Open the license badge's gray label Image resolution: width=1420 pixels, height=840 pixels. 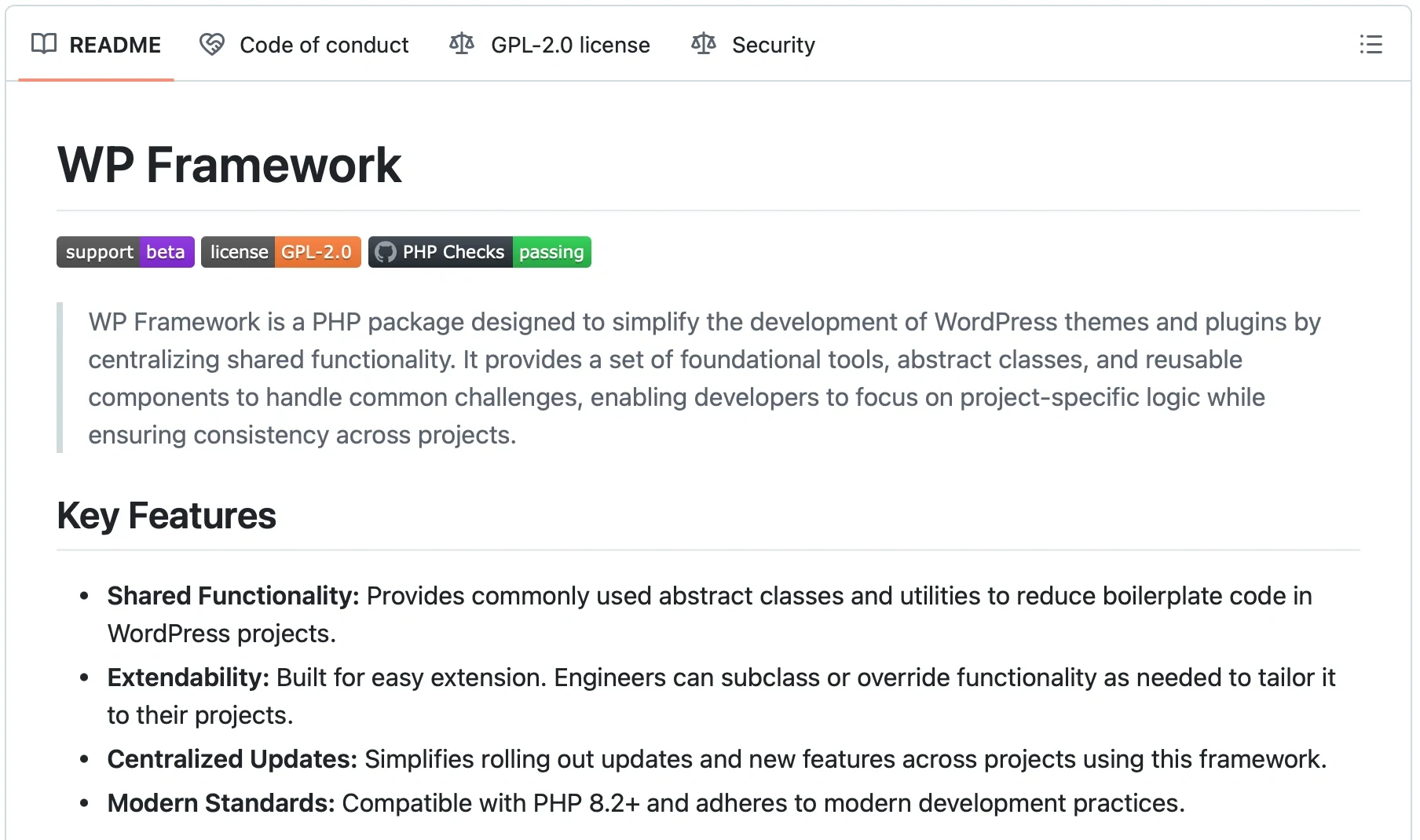[x=239, y=252]
